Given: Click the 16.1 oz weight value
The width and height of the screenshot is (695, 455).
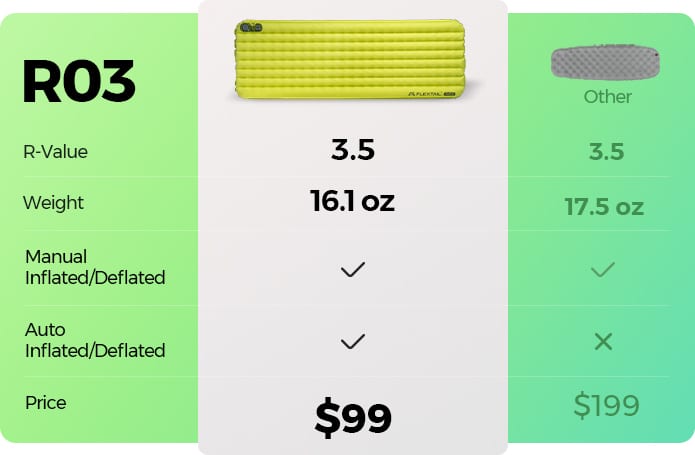Looking at the screenshot, I should (352, 202).
